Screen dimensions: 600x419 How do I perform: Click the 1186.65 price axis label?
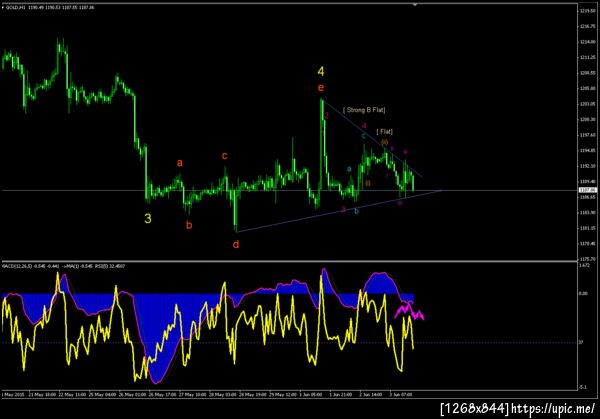coord(588,197)
